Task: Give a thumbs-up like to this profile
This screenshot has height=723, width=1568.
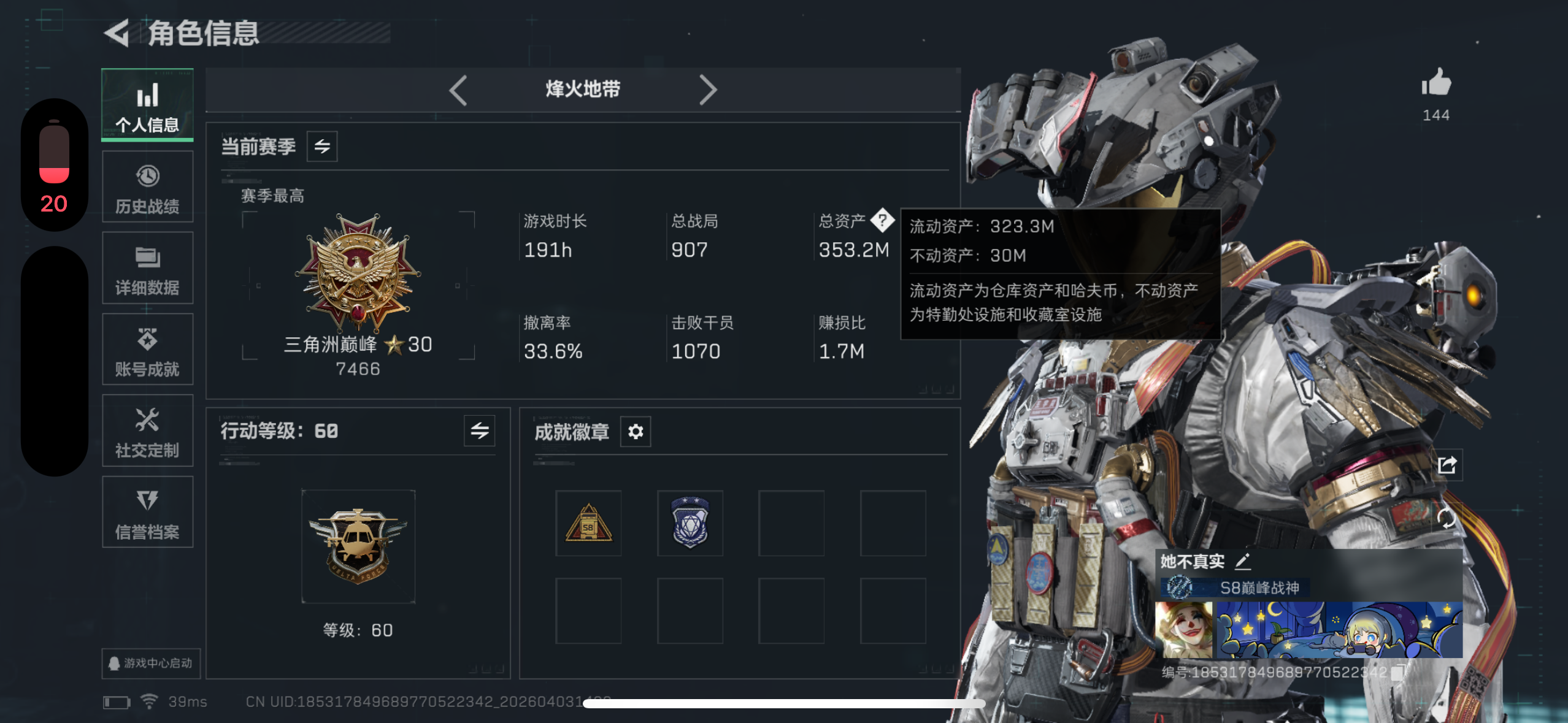Action: point(1436,83)
